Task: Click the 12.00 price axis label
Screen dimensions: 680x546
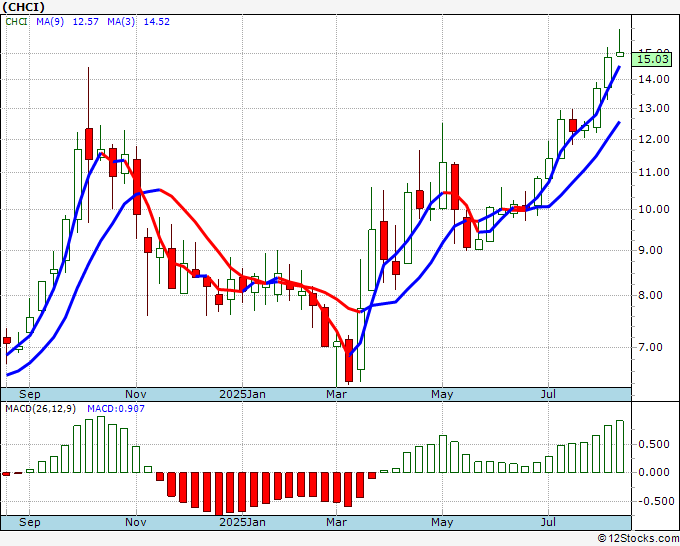Action: [x=654, y=140]
